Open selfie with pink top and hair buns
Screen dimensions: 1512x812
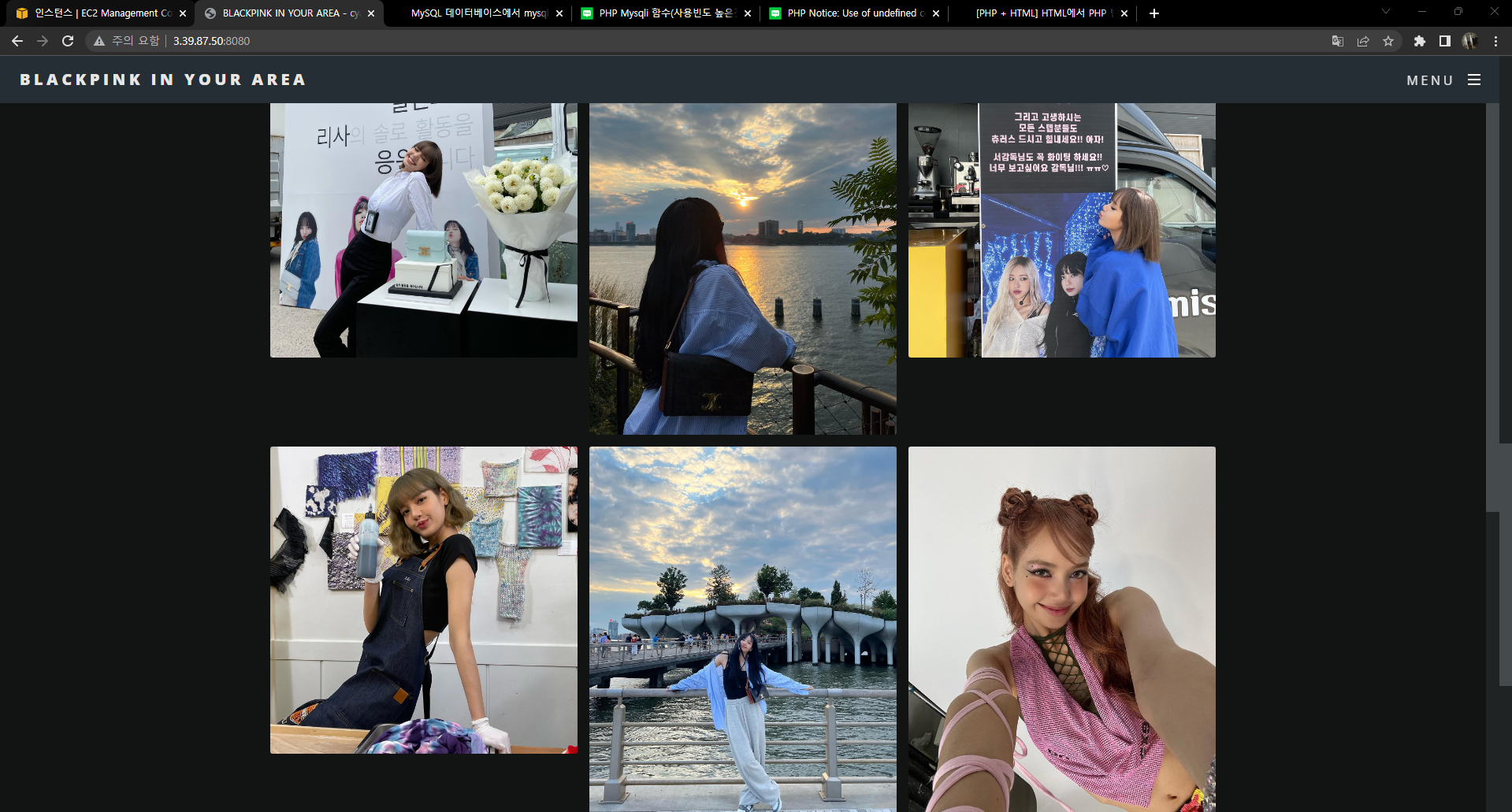(1062, 629)
